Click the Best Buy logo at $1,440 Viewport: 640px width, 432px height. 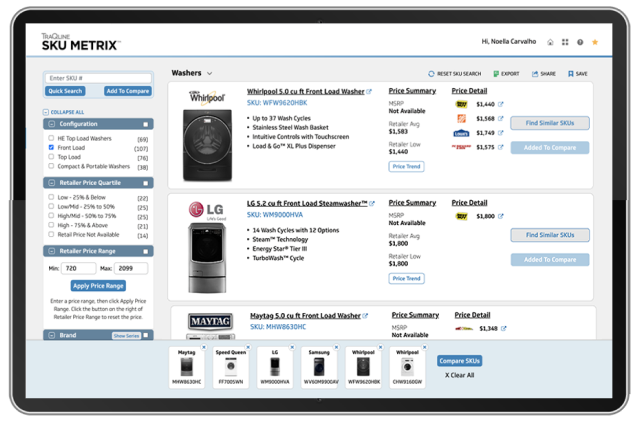coord(461,104)
